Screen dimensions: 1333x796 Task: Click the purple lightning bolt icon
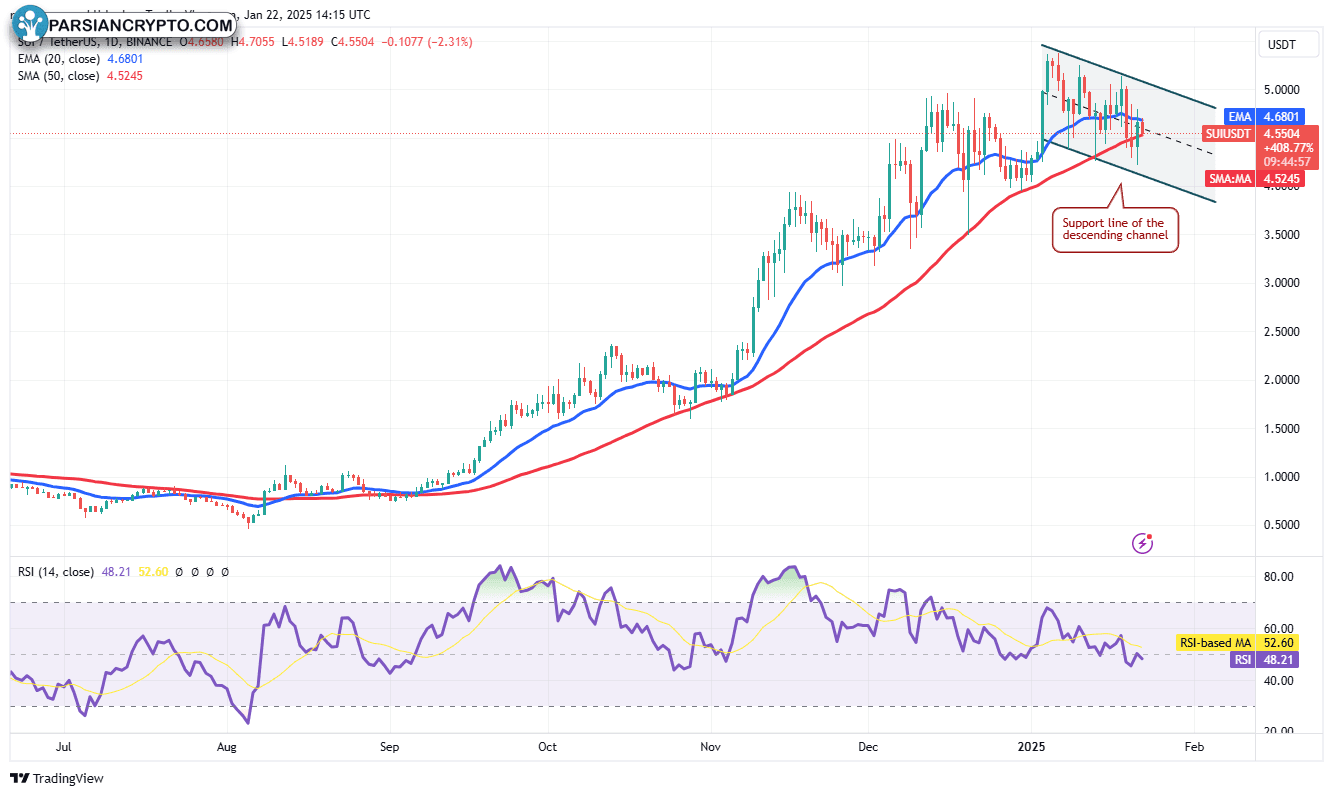click(1143, 543)
